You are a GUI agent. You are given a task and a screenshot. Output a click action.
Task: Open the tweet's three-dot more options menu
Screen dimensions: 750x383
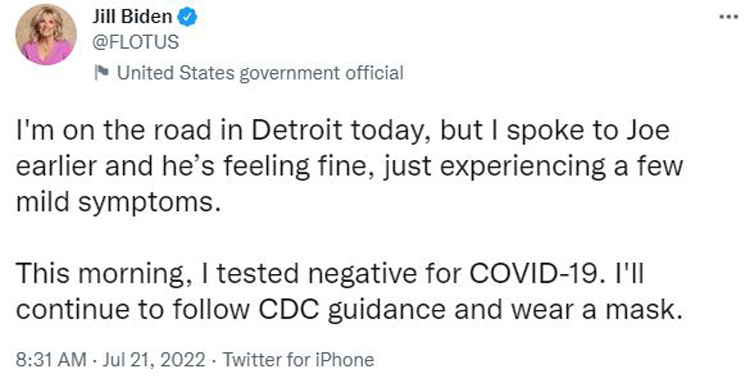click(x=729, y=16)
